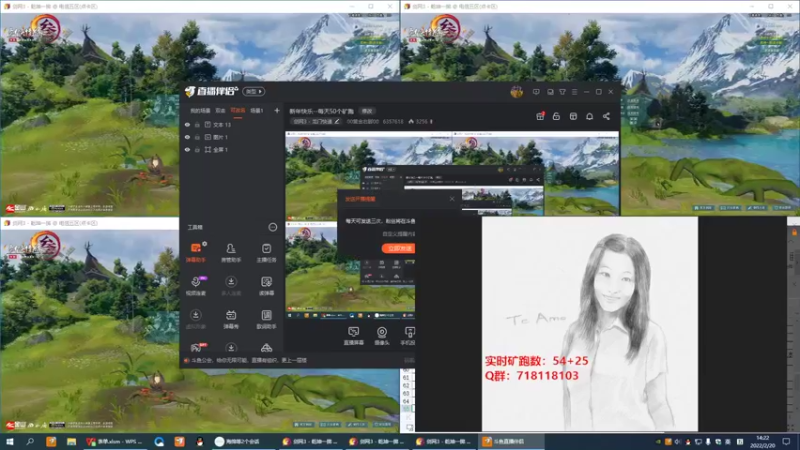Image resolution: width=800 pixels, height=450 pixels.
Task: Click the sketch portrait image
Action: (x=590, y=323)
